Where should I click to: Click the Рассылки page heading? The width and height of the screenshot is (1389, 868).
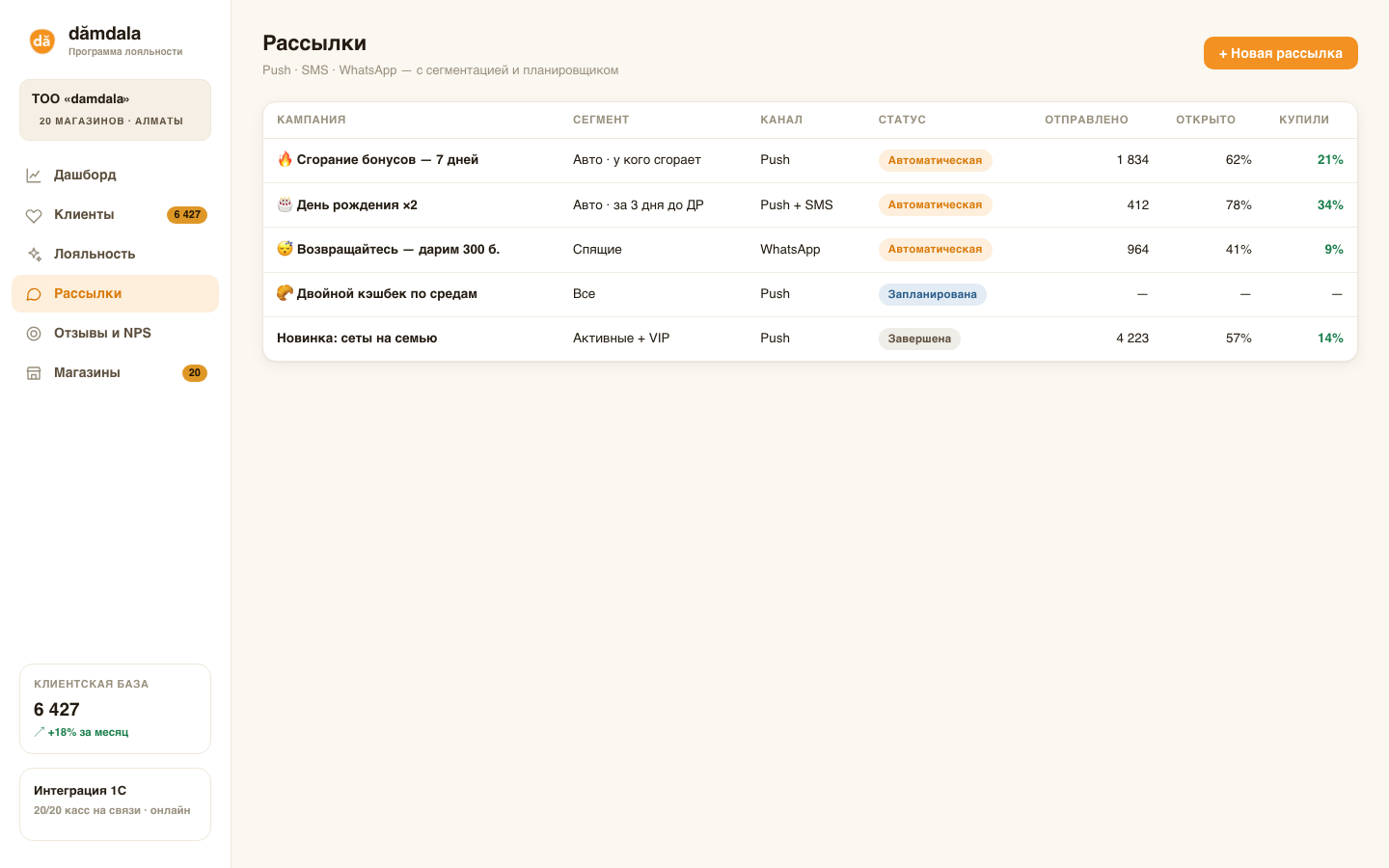pos(314,42)
